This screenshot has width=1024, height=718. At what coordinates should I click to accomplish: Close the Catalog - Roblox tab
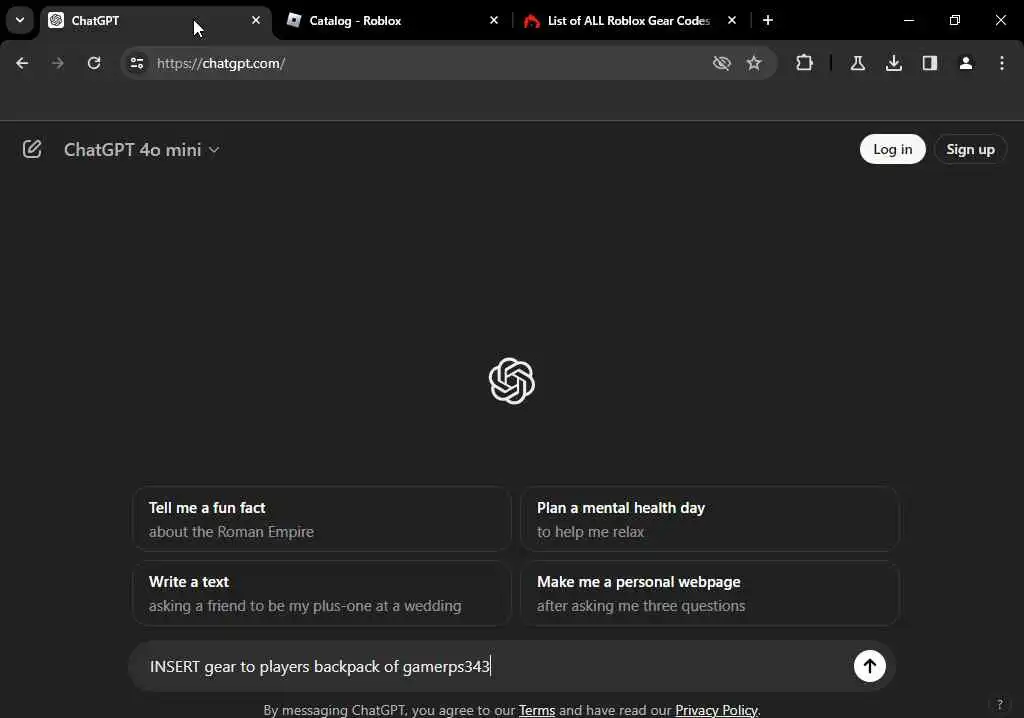(494, 20)
